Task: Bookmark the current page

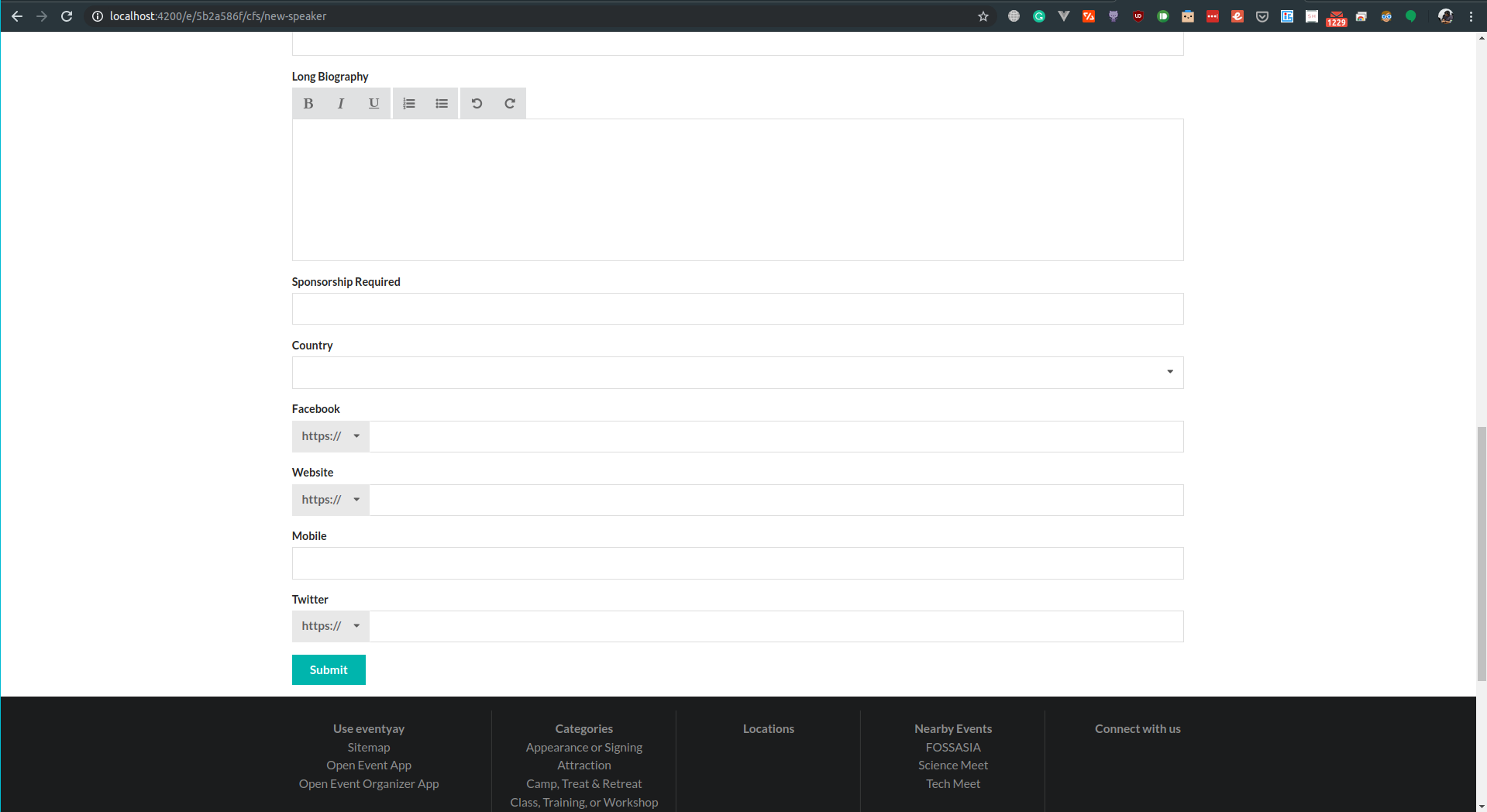Action: tap(982, 15)
